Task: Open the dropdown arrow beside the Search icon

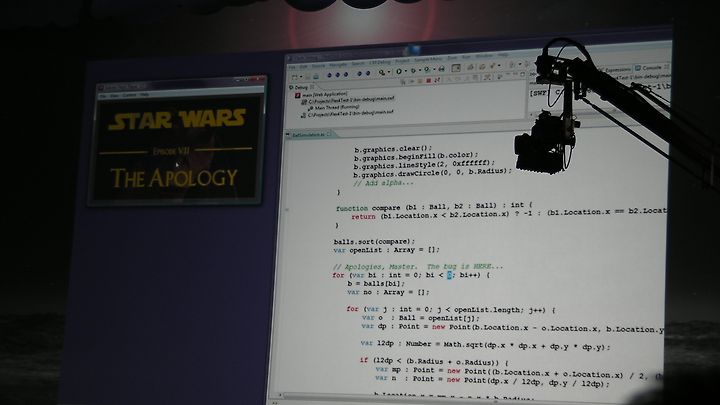Action: (389, 71)
